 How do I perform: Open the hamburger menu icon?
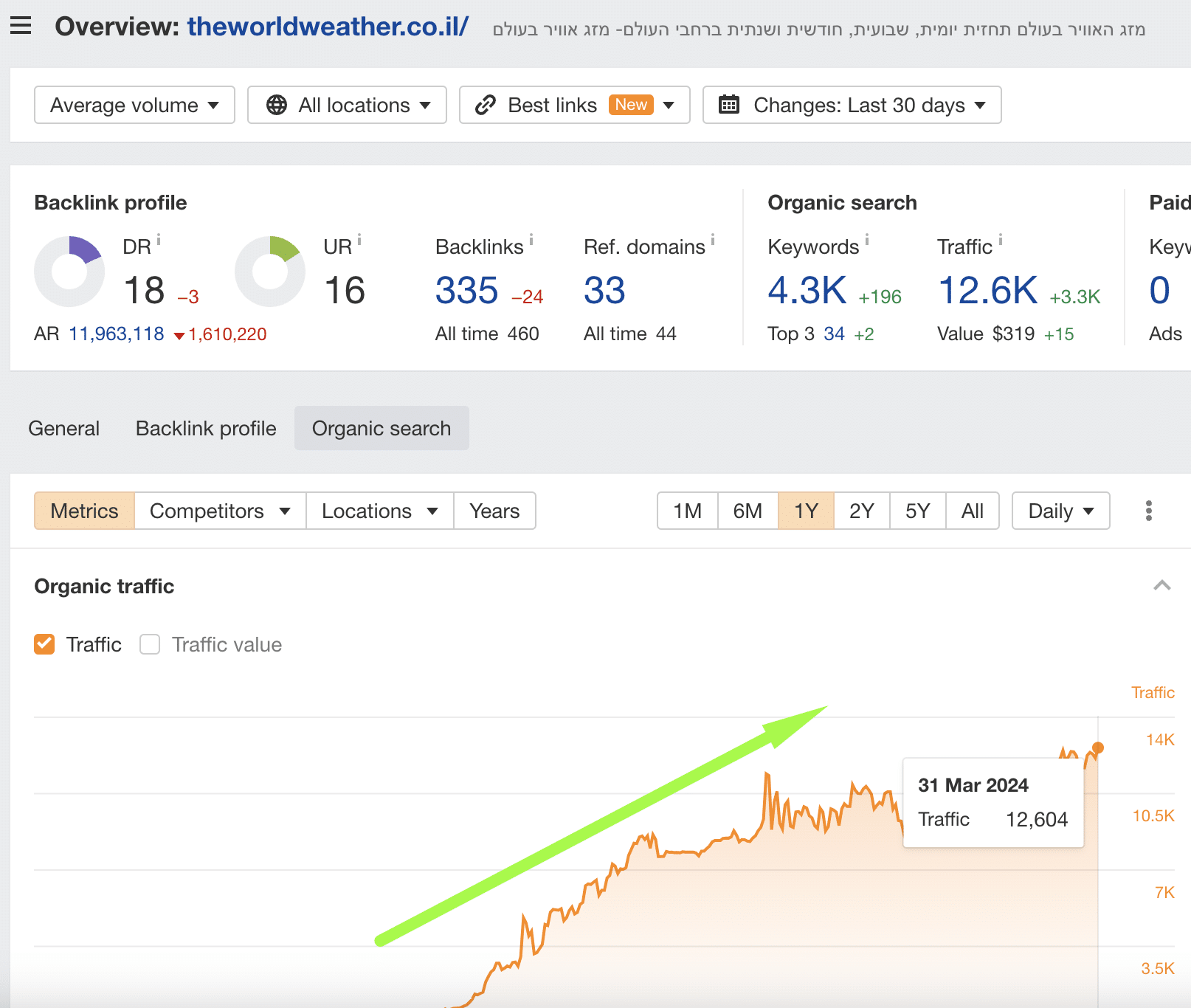coord(21,26)
